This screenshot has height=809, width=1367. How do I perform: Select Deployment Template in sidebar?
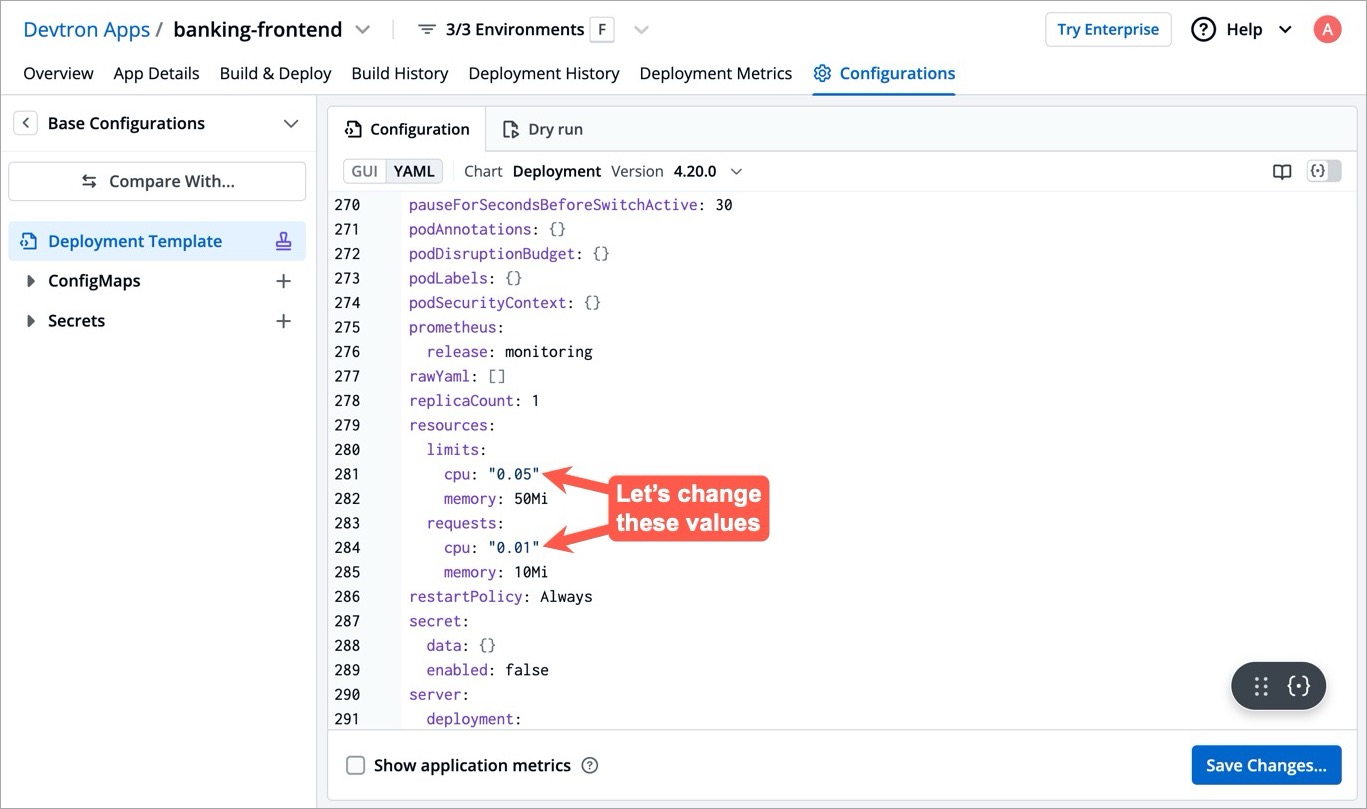tap(135, 241)
